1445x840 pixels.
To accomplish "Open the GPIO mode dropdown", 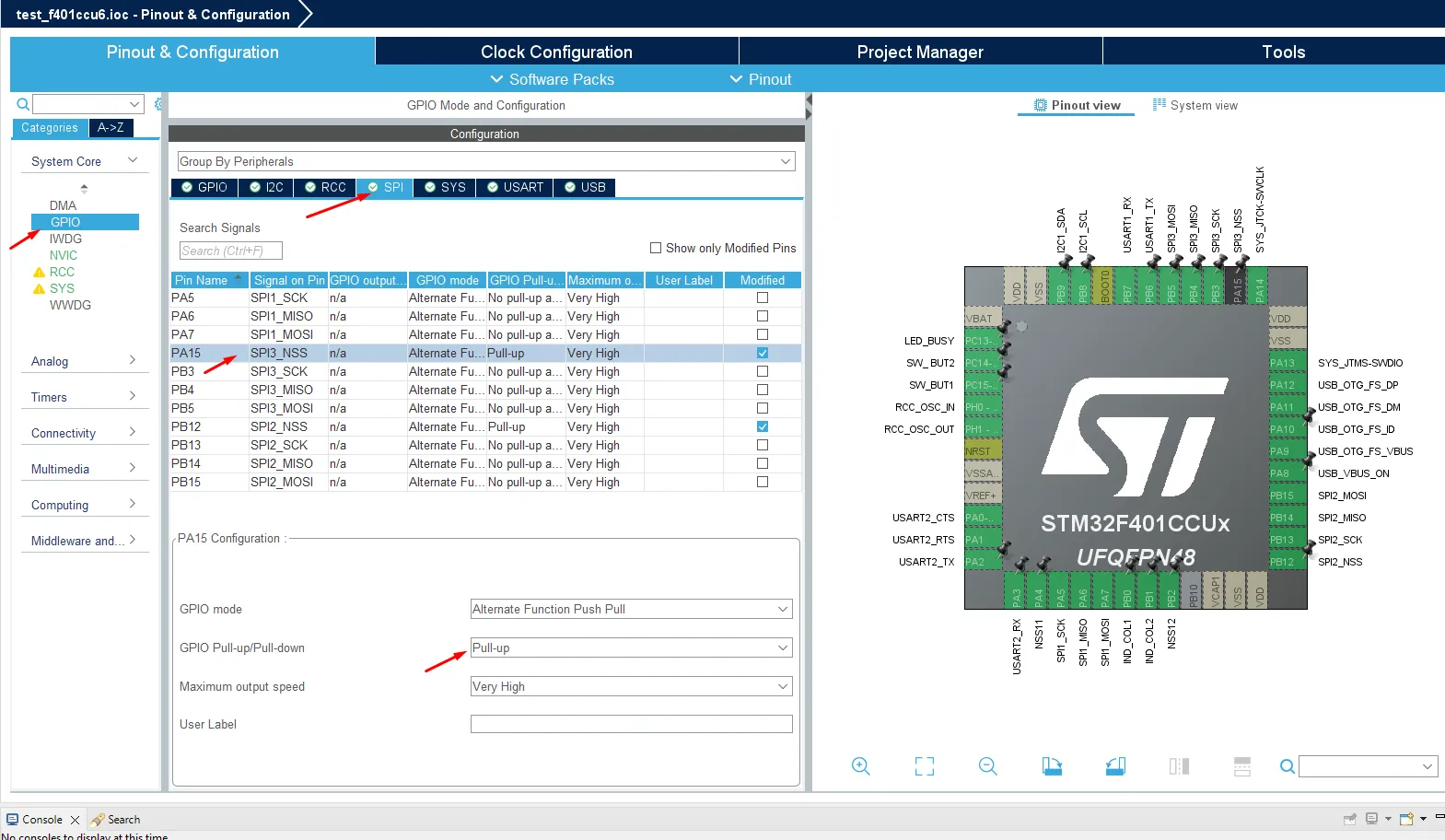I will 631,609.
